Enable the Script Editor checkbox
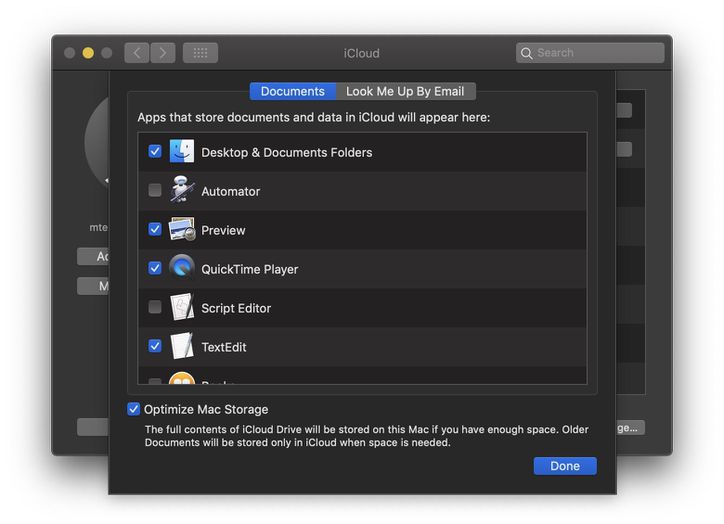The image size is (724, 524). point(155,307)
